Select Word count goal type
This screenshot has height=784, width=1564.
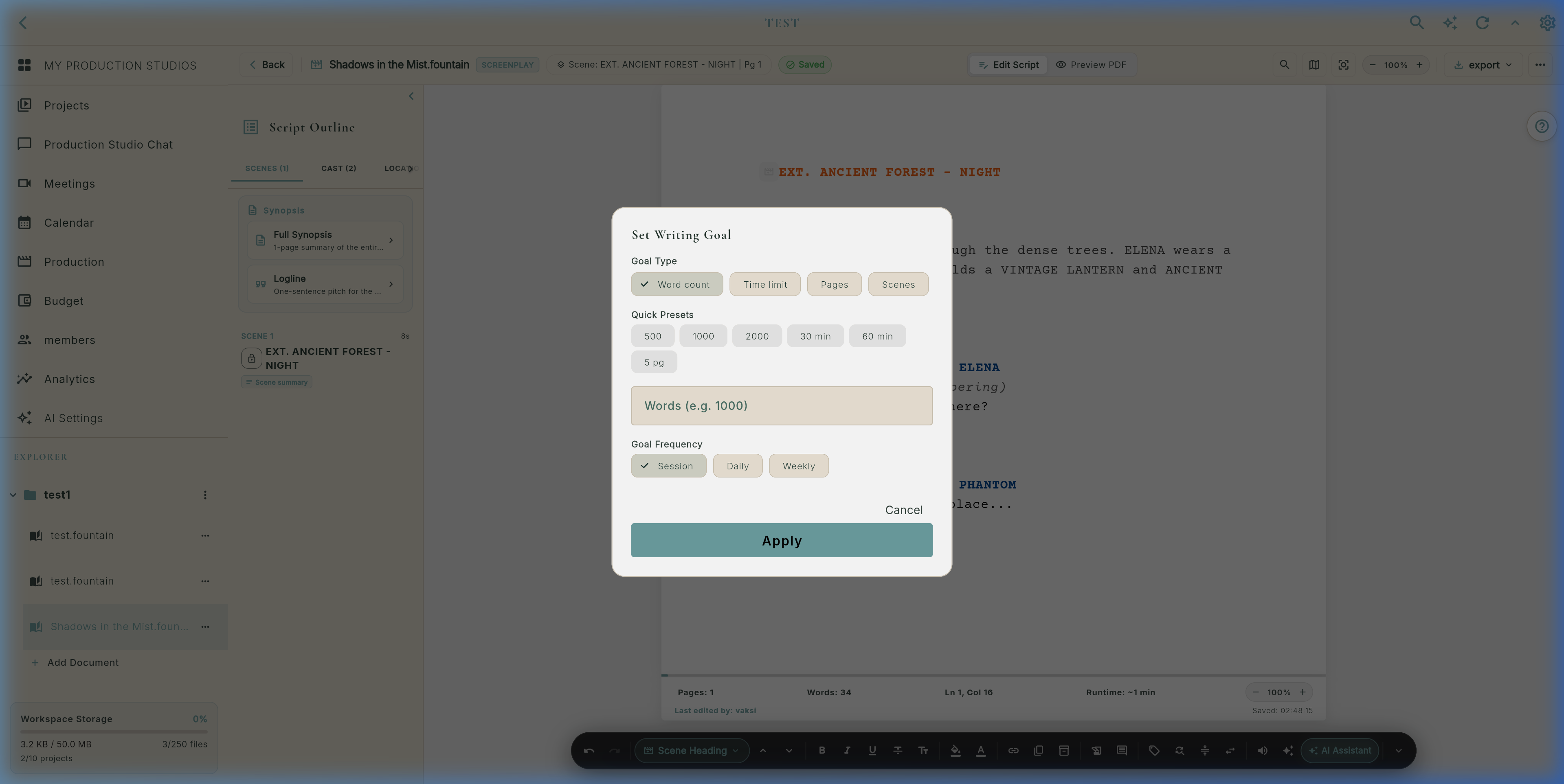pos(677,284)
